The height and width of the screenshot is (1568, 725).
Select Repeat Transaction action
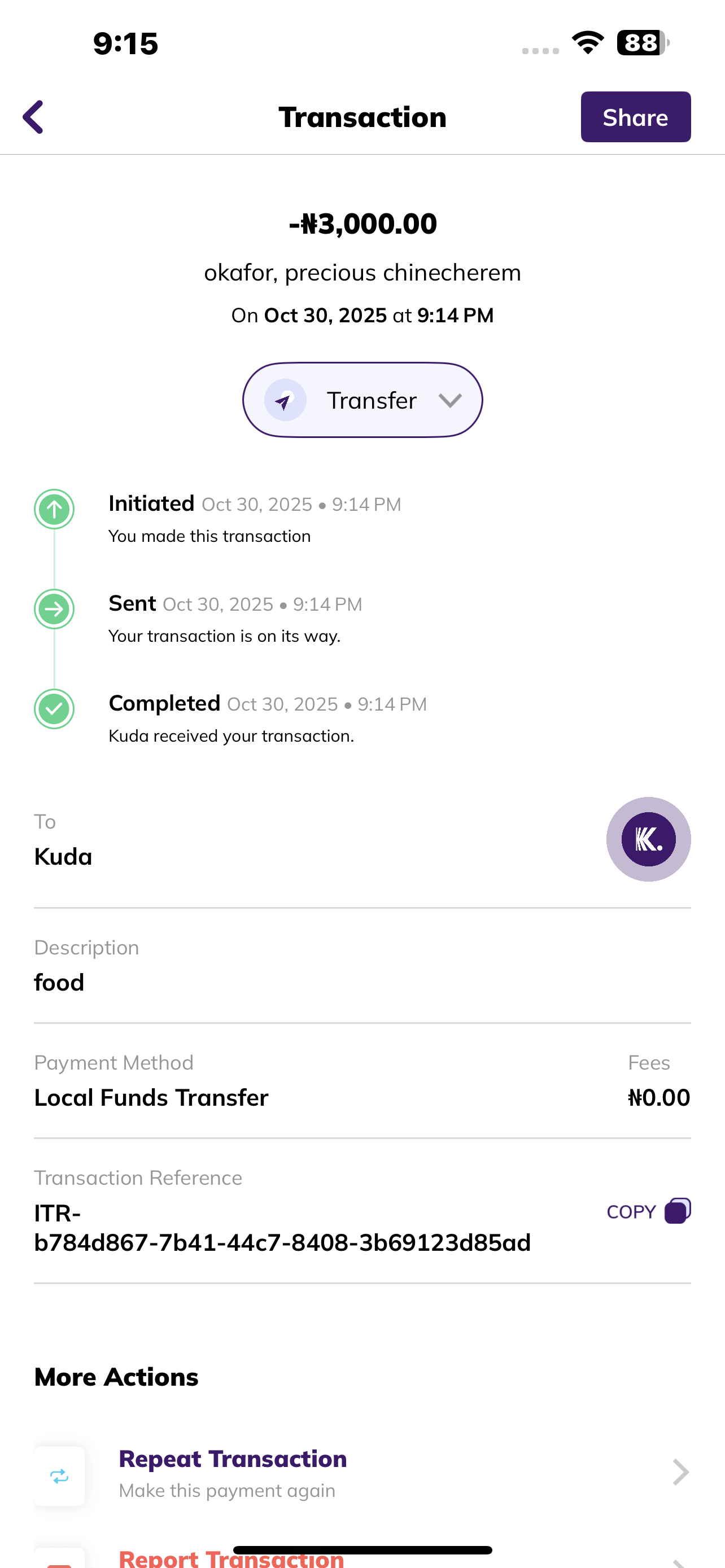pyautogui.click(x=233, y=1460)
